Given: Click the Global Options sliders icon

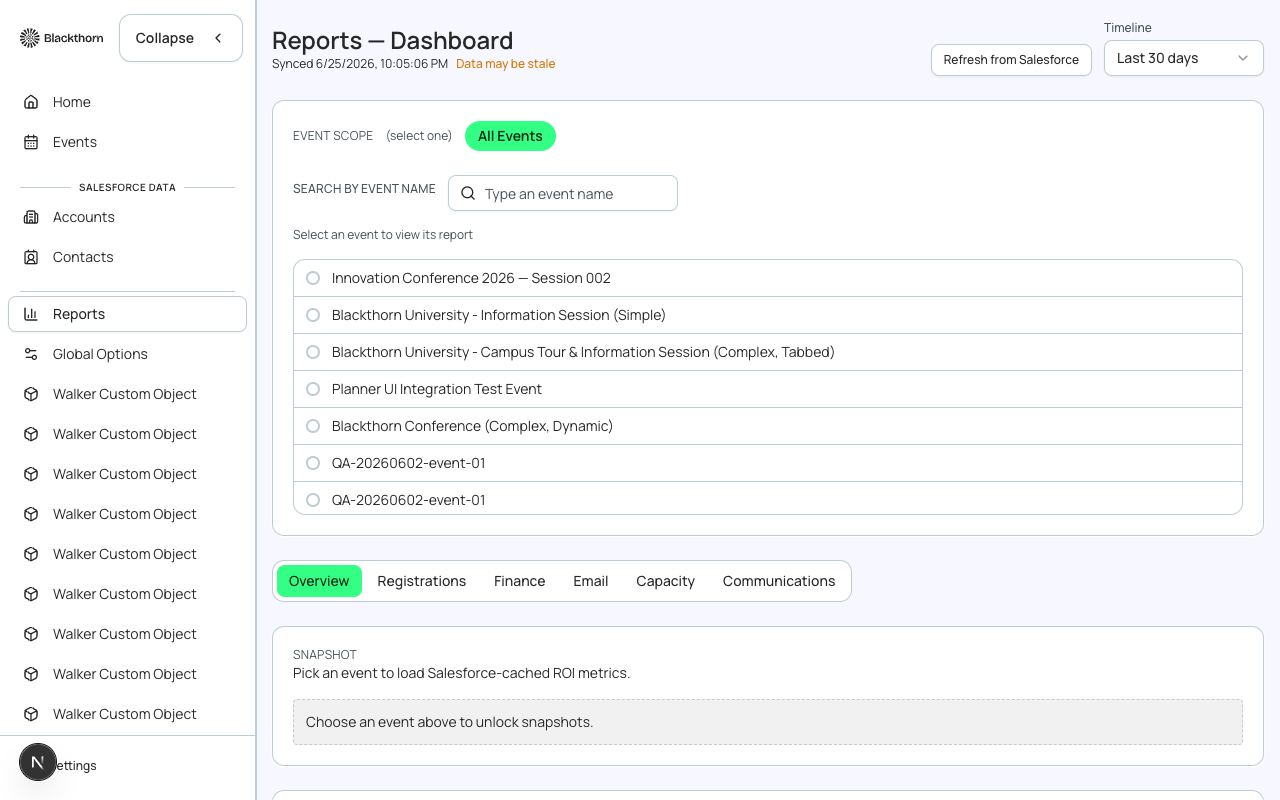Looking at the screenshot, I should (x=31, y=354).
